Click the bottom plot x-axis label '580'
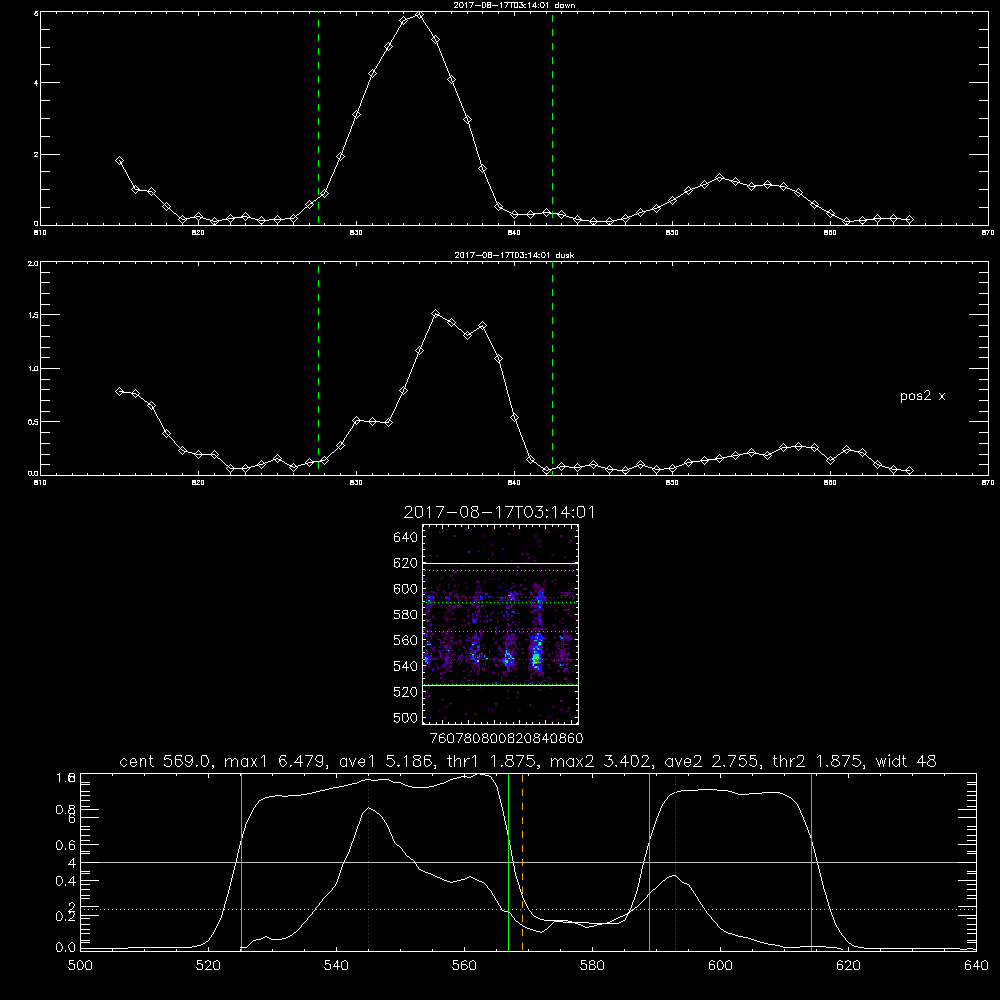Viewport: 1000px width, 1000px height. pyautogui.click(x=592, y=966)
